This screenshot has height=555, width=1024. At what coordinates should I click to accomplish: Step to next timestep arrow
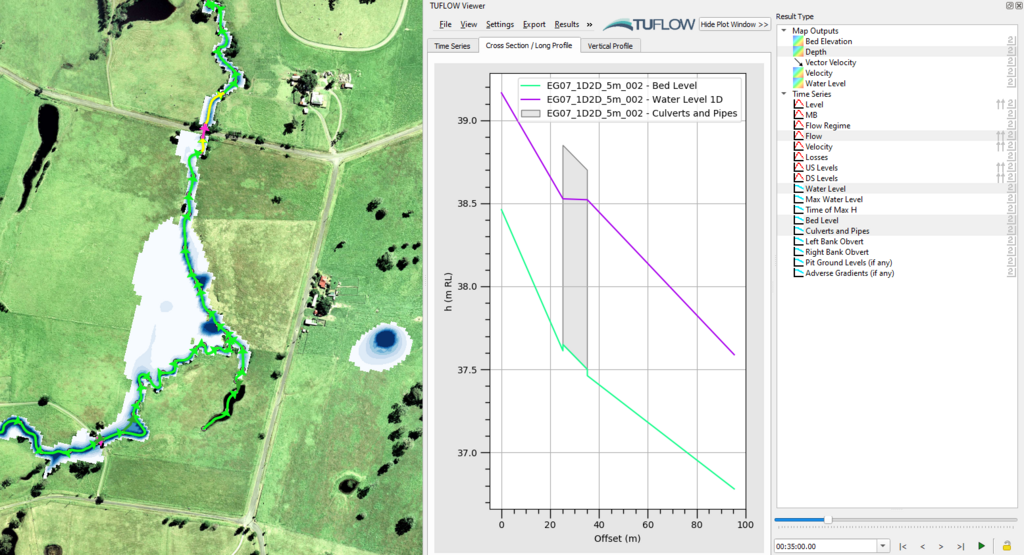941,546
